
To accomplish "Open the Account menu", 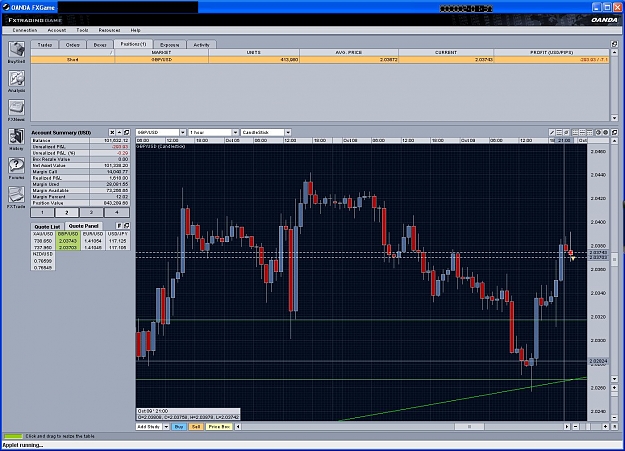I will [x=57, y=30].
